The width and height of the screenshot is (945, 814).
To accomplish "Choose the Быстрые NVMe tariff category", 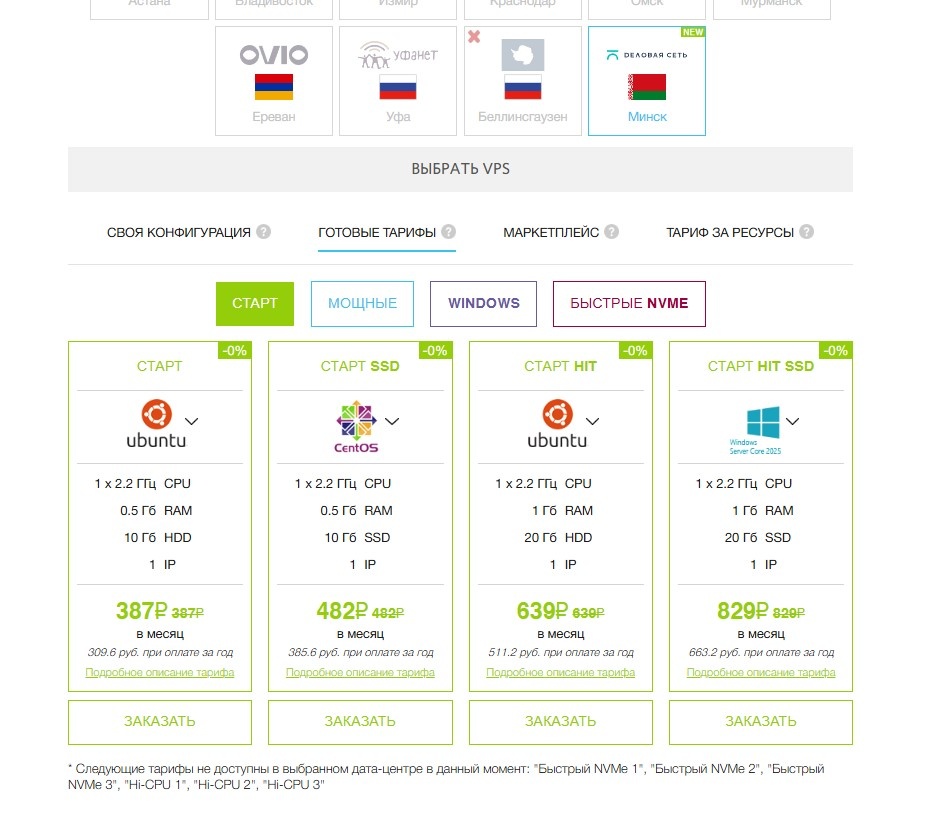I will 629,304.
